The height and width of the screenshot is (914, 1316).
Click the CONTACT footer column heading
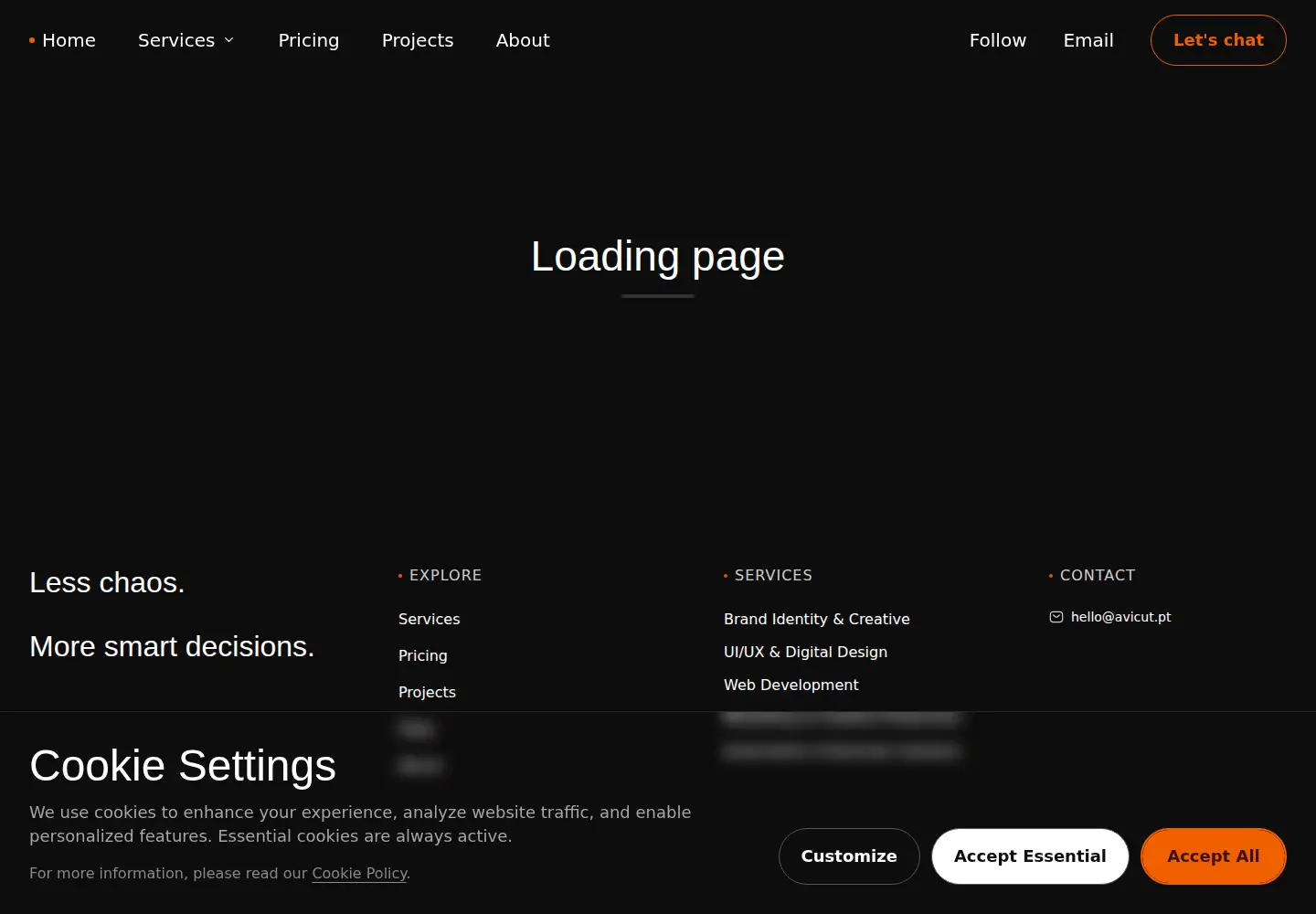1098,575
